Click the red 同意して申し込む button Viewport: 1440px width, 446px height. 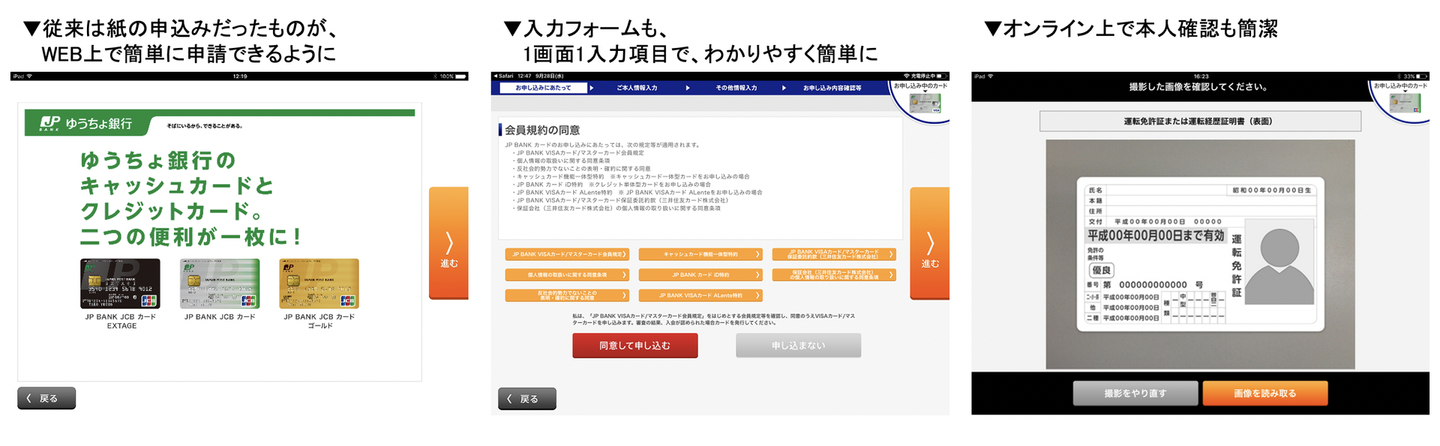pos(635,345)
